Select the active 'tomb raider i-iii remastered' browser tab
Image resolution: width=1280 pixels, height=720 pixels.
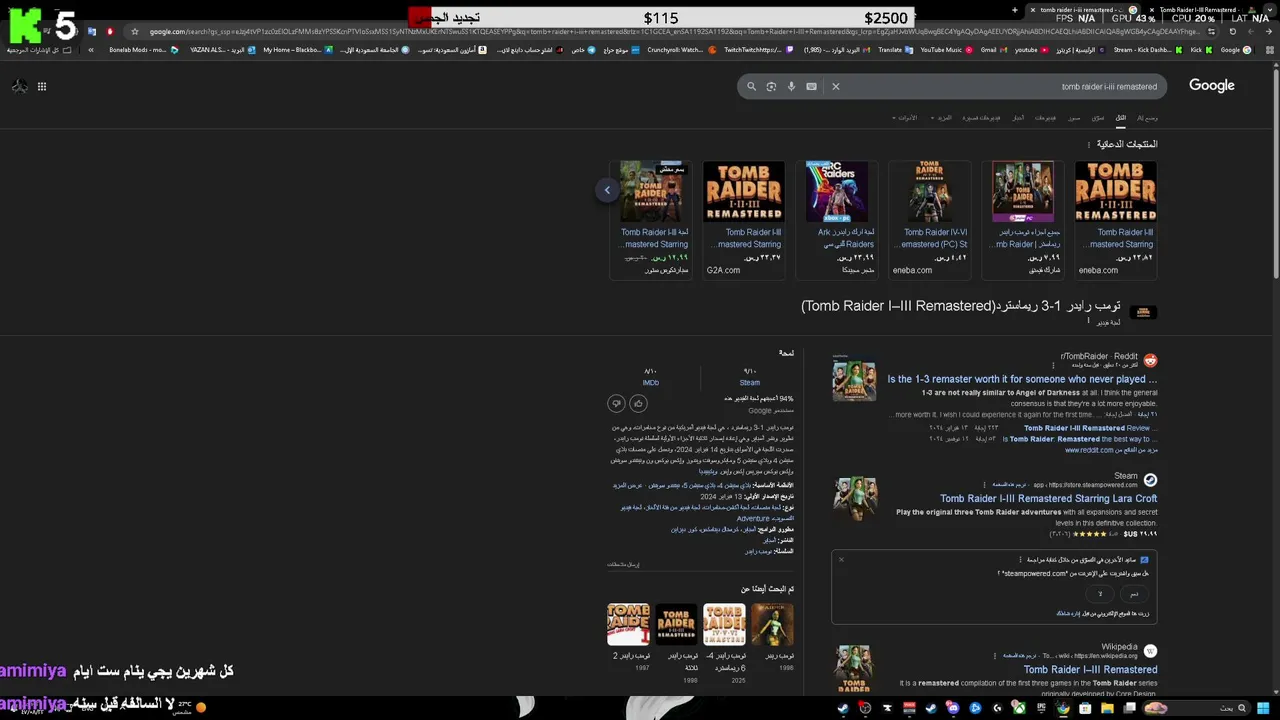coord(1083,10)
